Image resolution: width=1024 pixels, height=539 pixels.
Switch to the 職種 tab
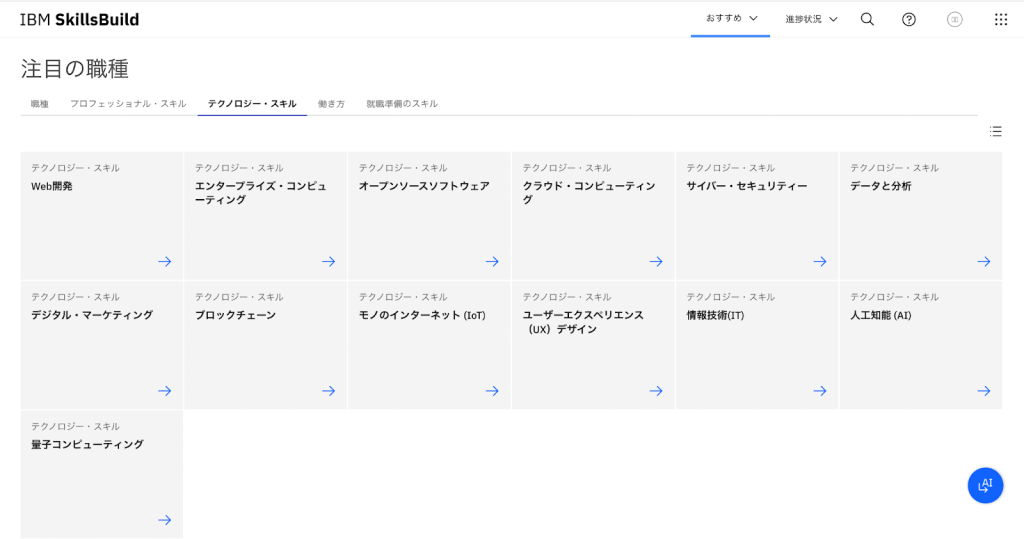[39, 104]
